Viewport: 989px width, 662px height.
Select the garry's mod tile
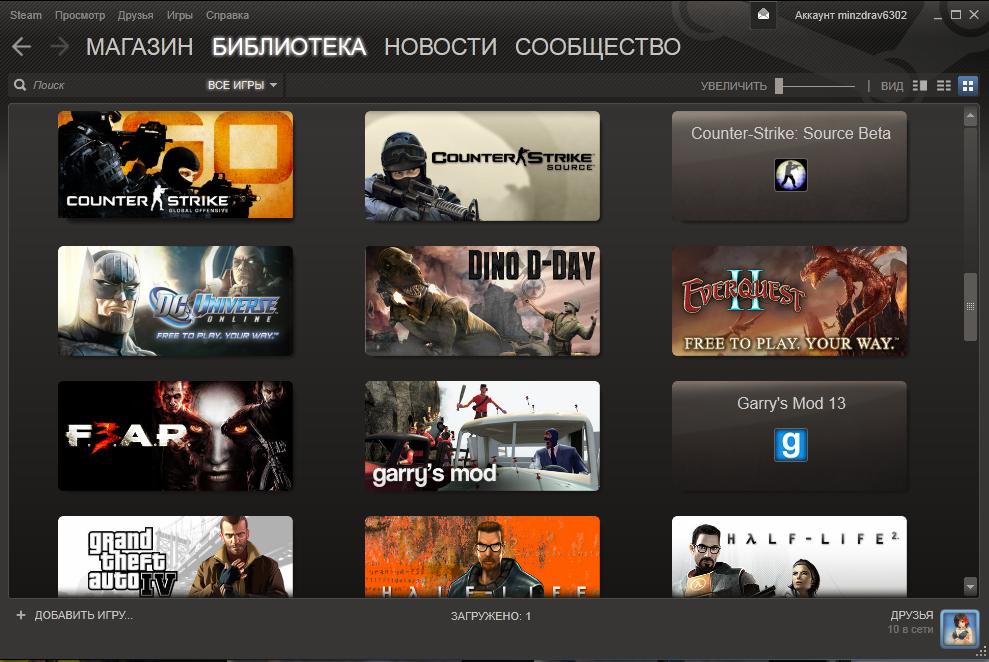[483, 436]
